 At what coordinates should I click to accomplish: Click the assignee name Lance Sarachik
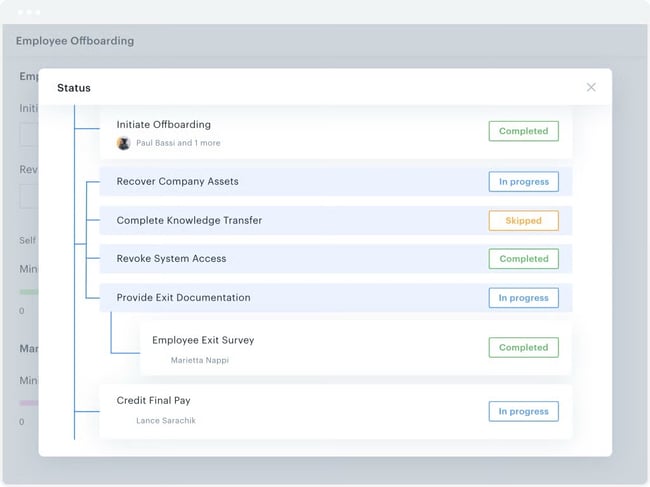tap(166, 421)
